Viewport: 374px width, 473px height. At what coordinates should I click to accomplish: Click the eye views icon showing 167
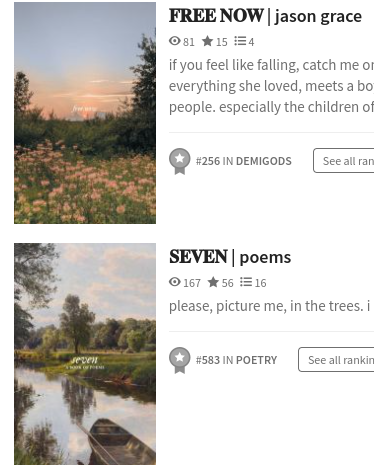(x=174, y=282)
